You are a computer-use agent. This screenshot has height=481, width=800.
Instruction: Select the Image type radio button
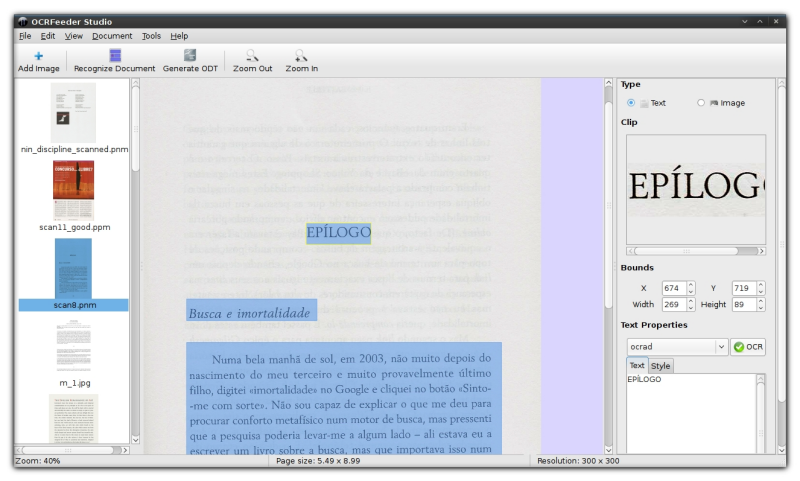(x=701, y=103)
